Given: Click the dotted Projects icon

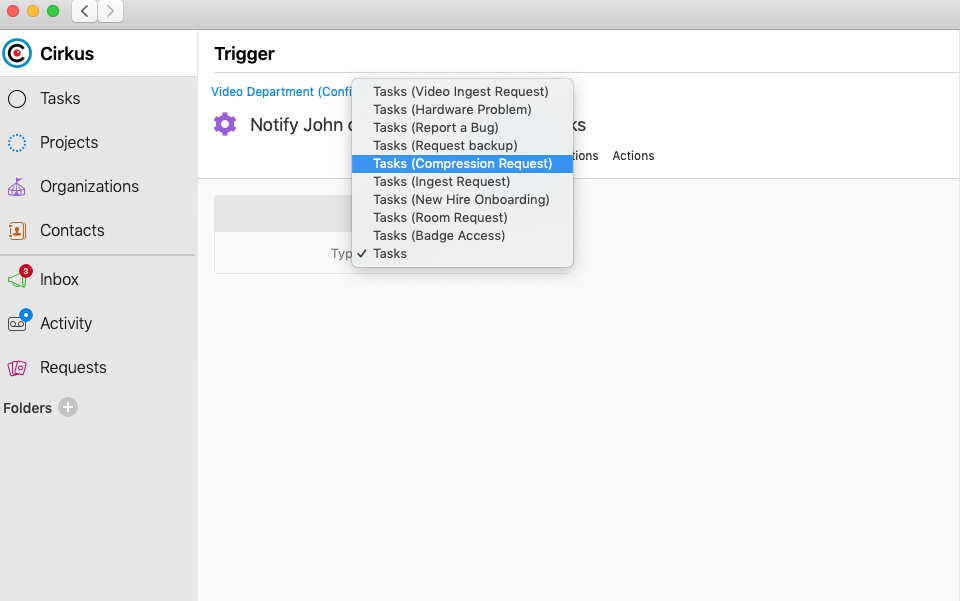Looking at the screenshot, I should [x=16, y=142].
